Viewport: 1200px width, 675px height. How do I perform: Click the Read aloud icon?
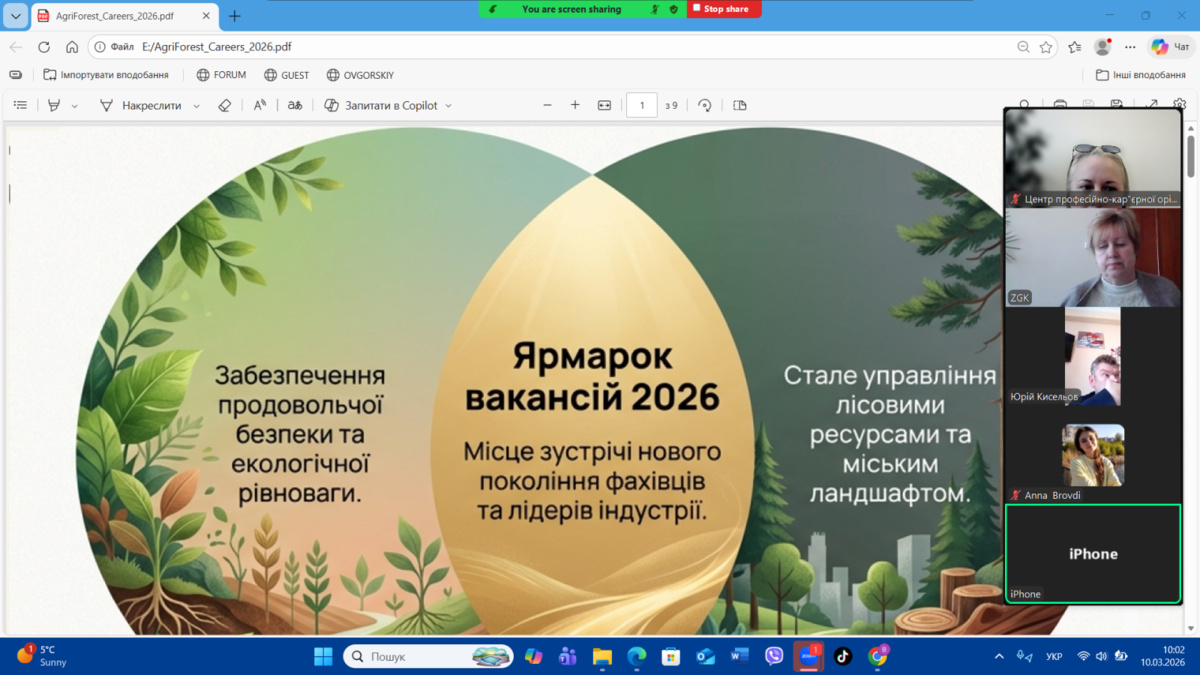(x=260, y=105)
